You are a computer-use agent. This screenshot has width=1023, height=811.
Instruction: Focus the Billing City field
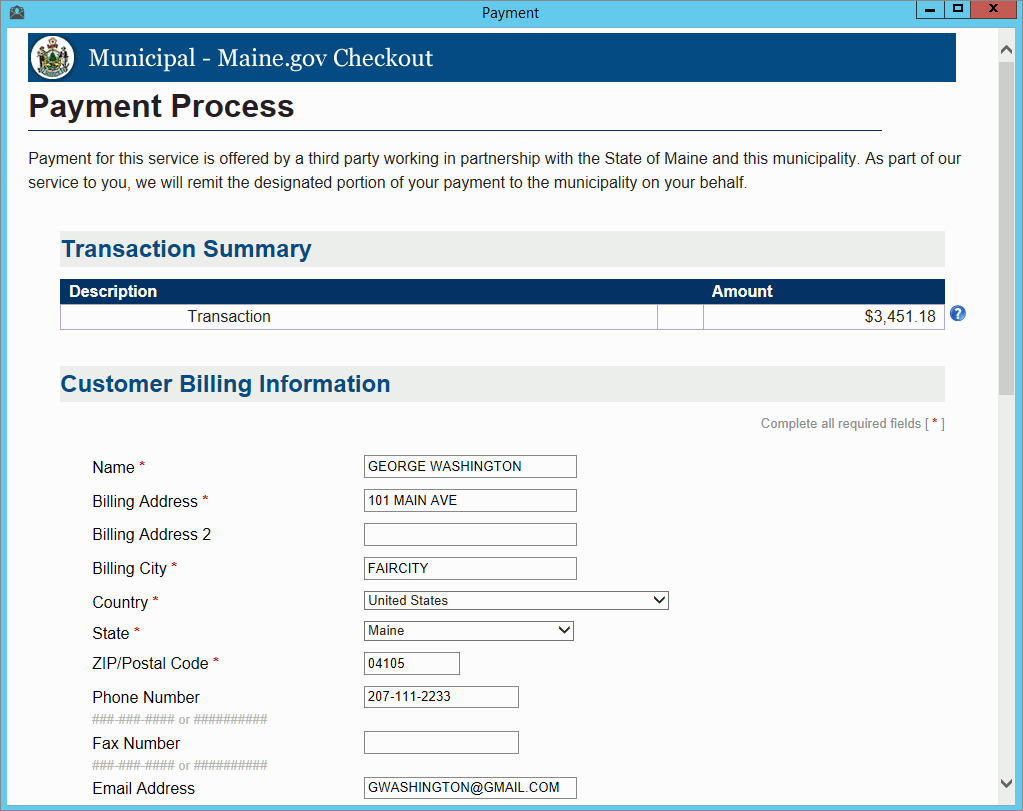tap(470, 568)
